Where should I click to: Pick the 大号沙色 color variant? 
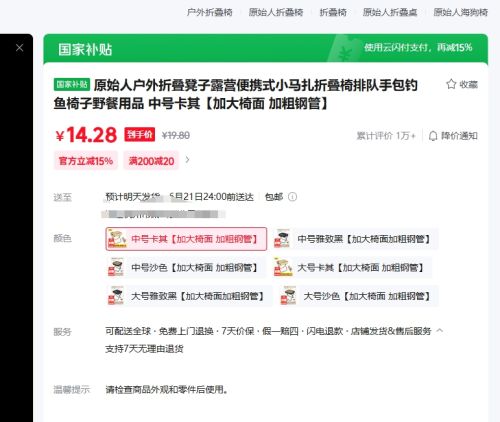pyautogui.click(x=358, y=296)
